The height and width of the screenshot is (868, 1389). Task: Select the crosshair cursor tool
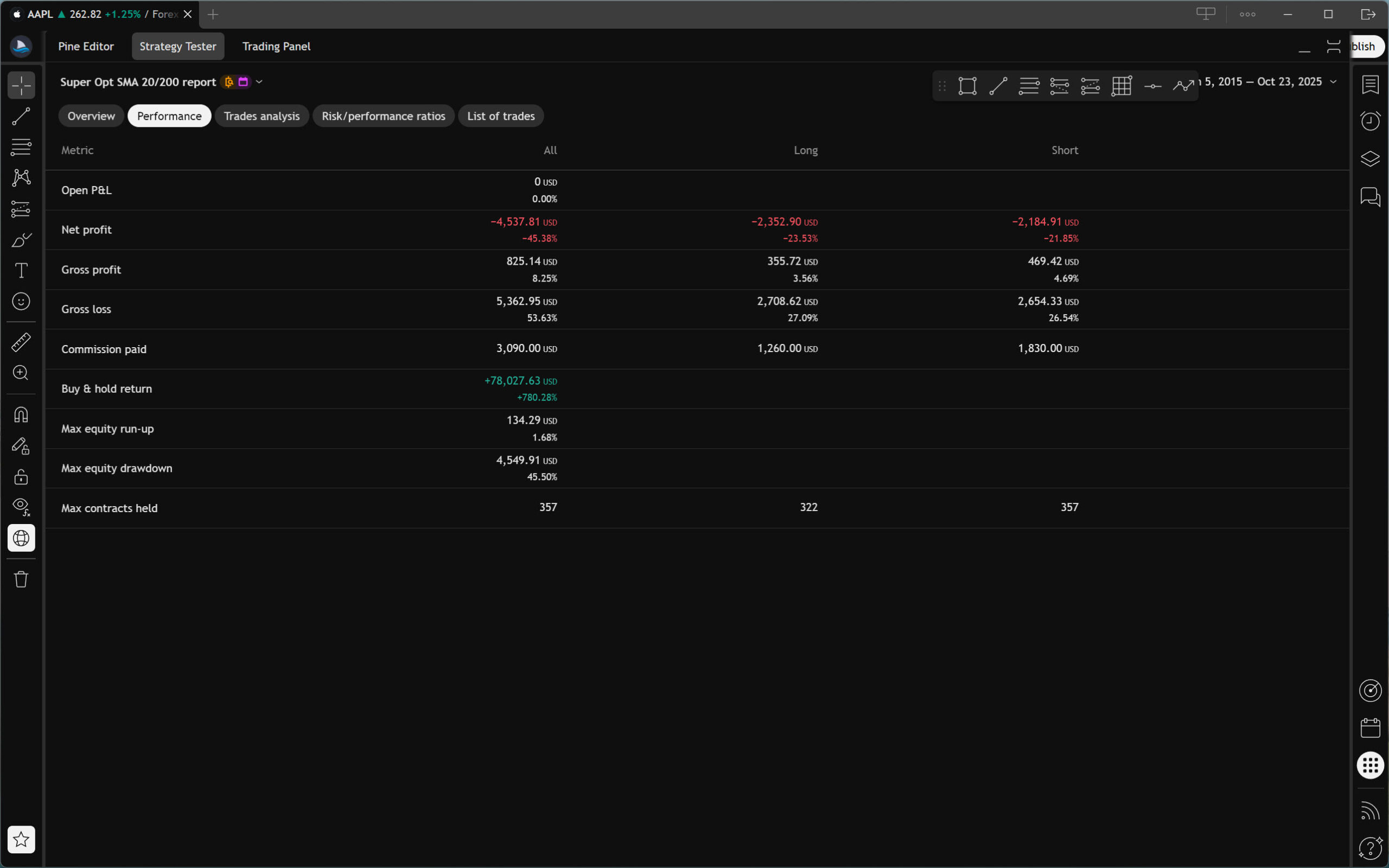(x=21, y=86)
